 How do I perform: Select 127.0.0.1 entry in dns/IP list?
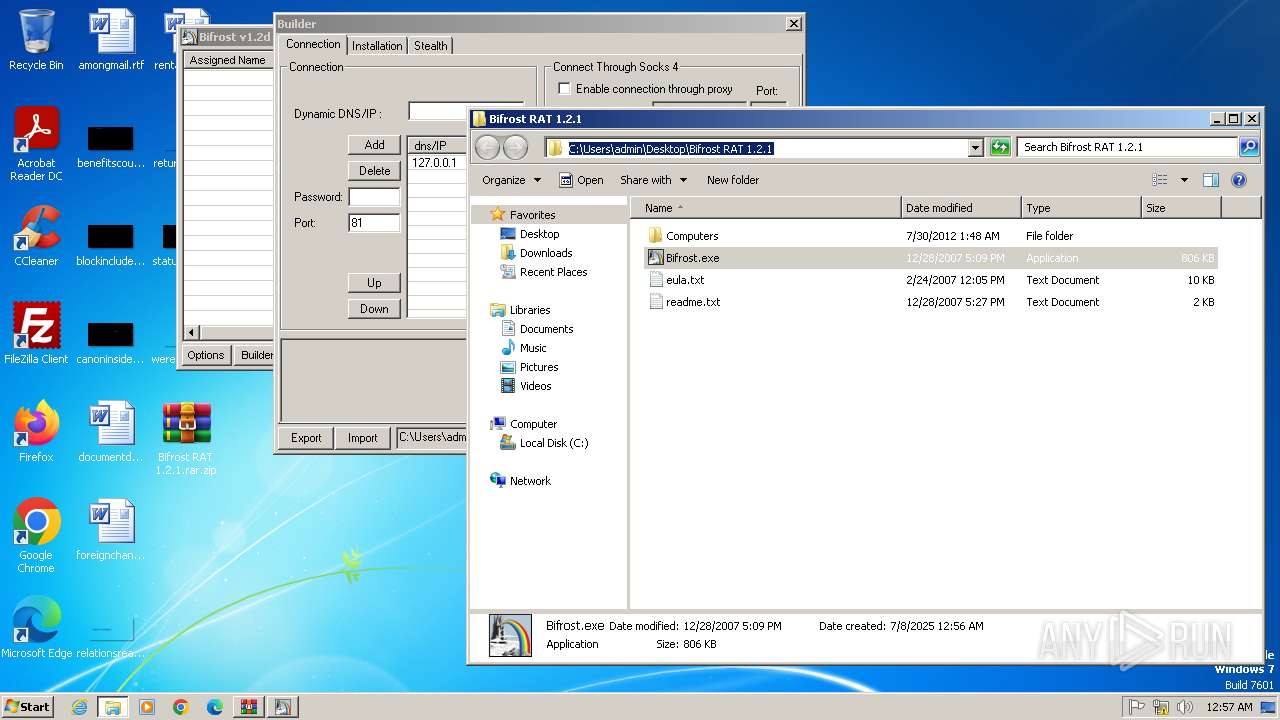pyautogui.click(x=435, y=163)
